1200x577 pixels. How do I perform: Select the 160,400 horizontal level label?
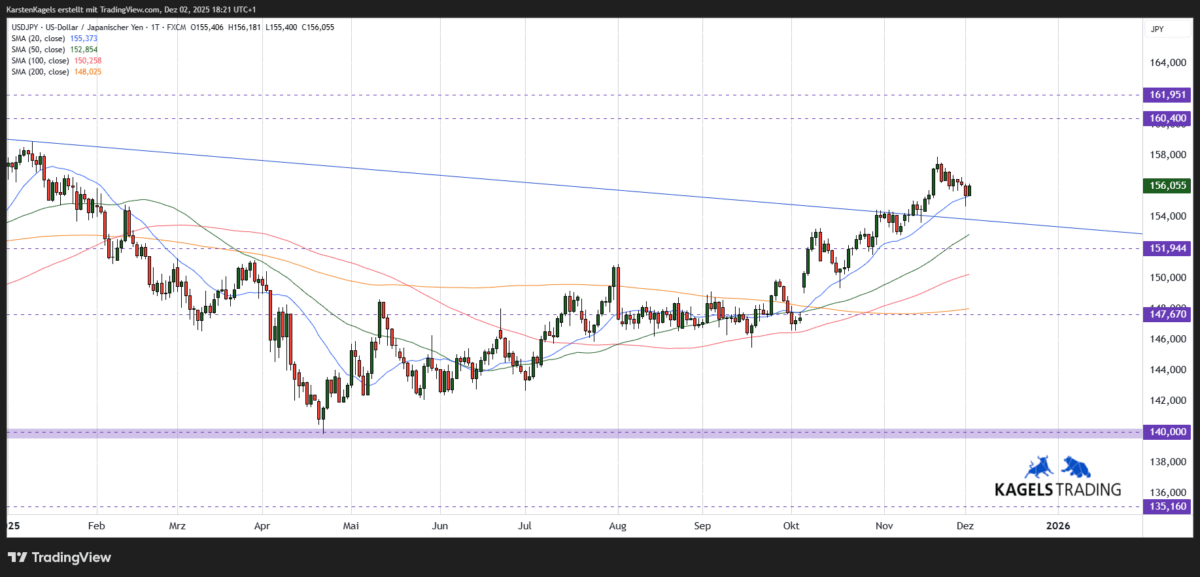pyautogui.click(x=1168, y=118)
